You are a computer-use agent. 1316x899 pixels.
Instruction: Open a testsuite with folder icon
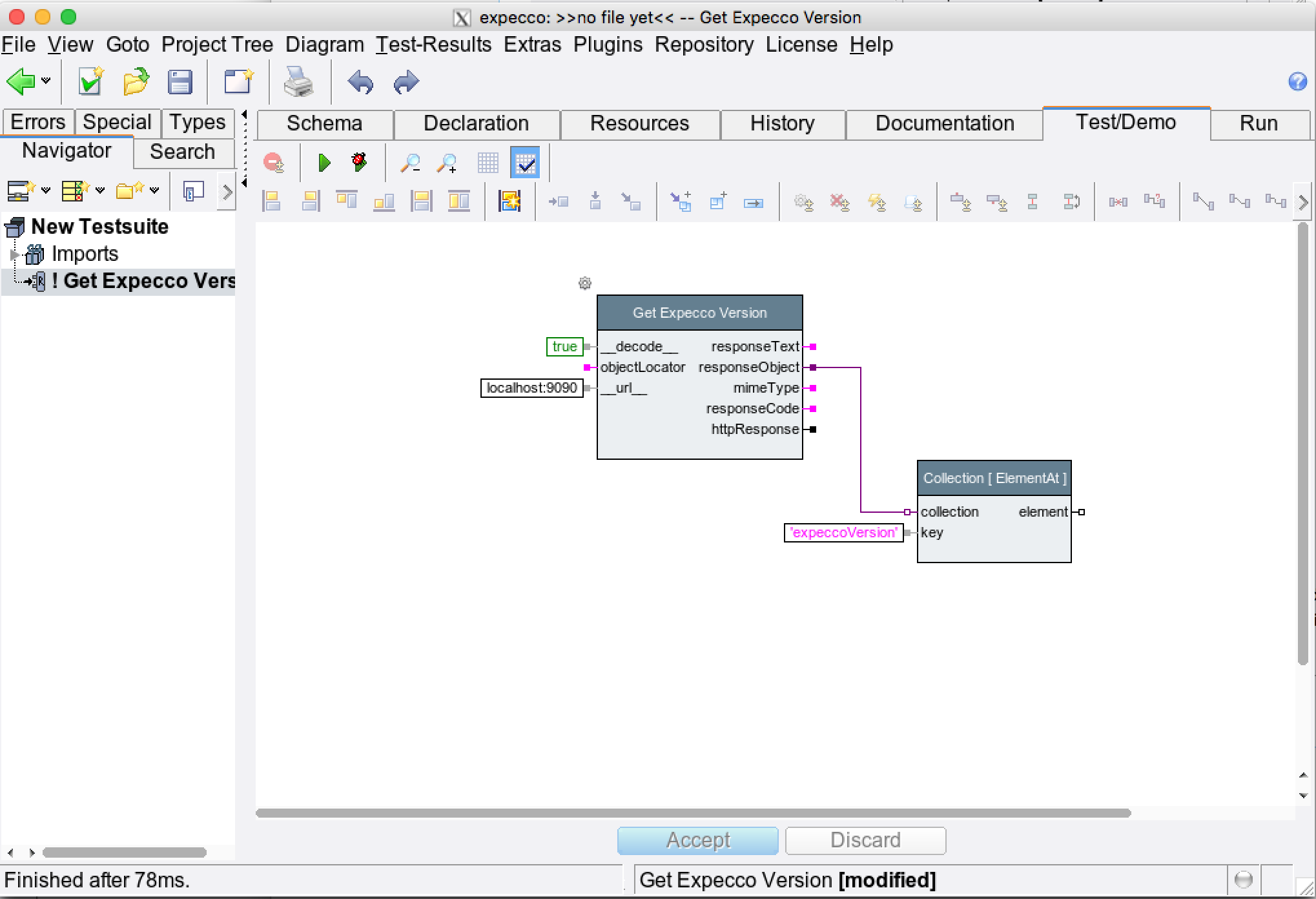(x=136, y=83)
